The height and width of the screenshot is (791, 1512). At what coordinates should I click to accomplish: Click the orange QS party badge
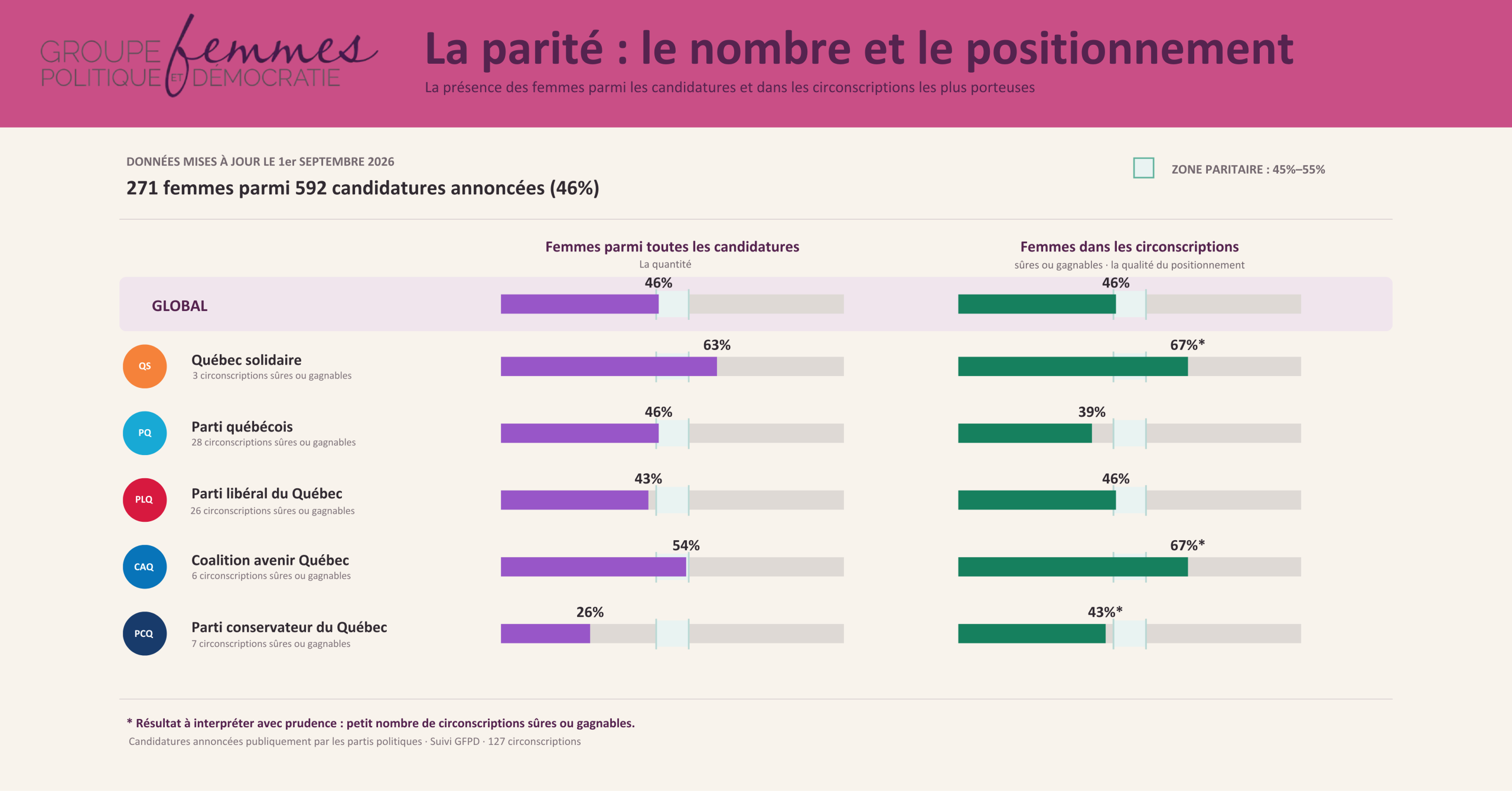(x=145, y=367)
